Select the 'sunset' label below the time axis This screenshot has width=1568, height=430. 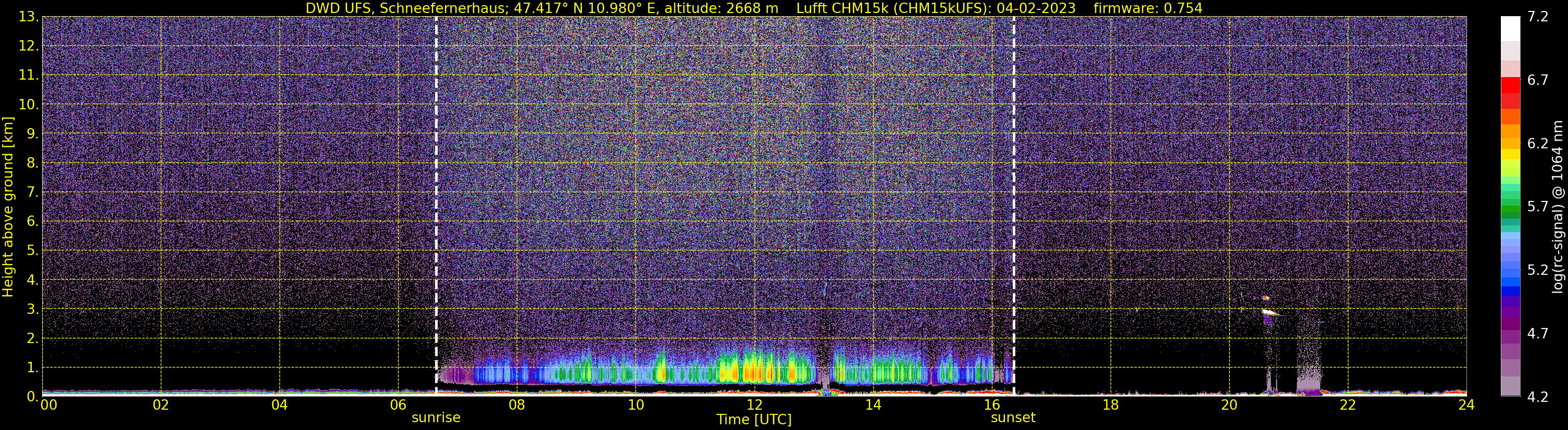click(x=1013, y=418)
